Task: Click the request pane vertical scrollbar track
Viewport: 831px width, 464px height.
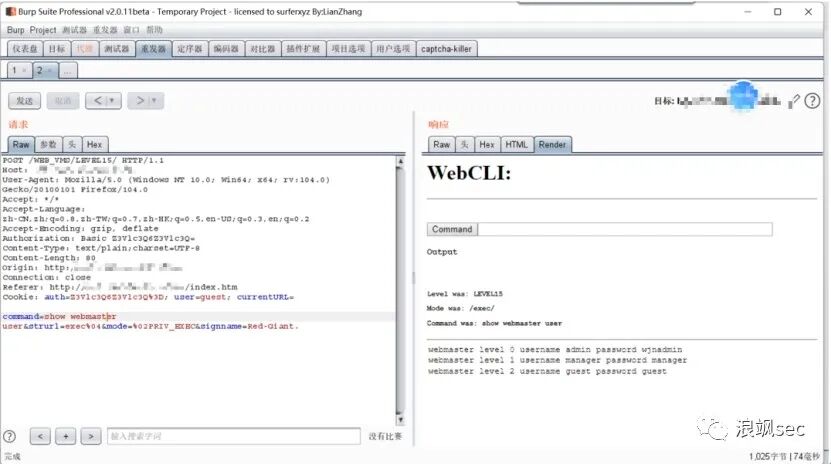Action: click(x=401, y=290)
